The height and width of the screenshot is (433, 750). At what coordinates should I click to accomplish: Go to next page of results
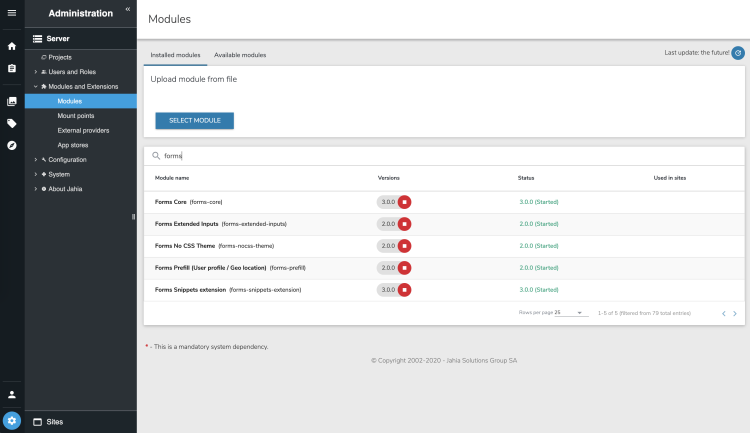[x=735, y=314]
